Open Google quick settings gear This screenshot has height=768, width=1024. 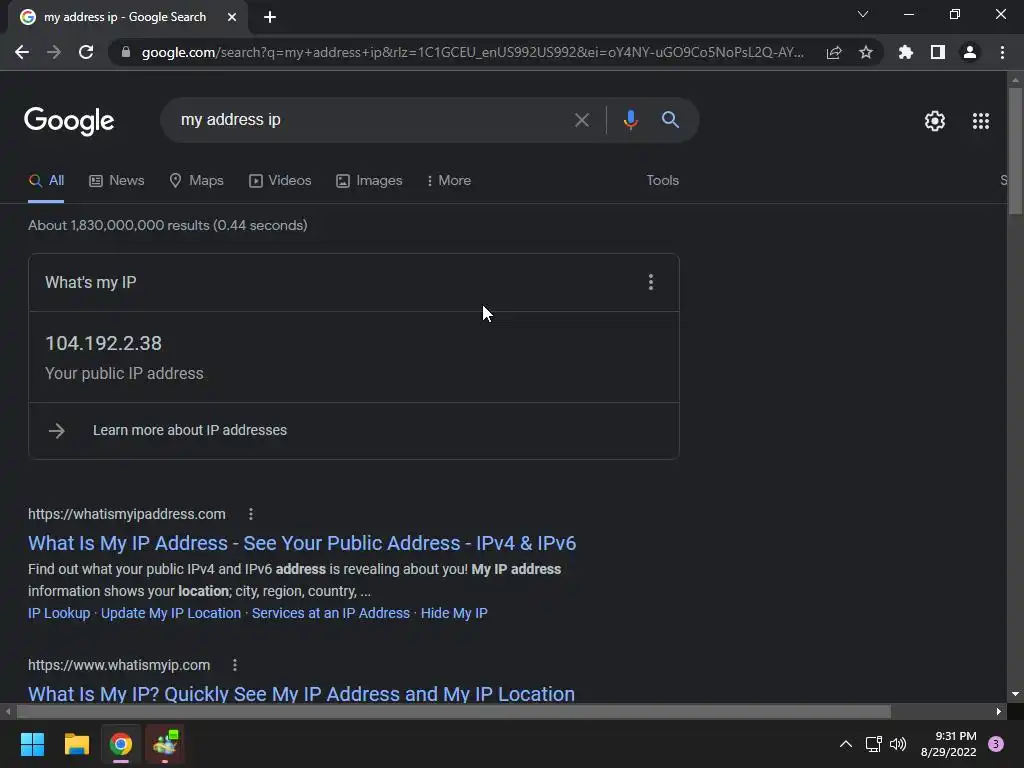[935, 121]
